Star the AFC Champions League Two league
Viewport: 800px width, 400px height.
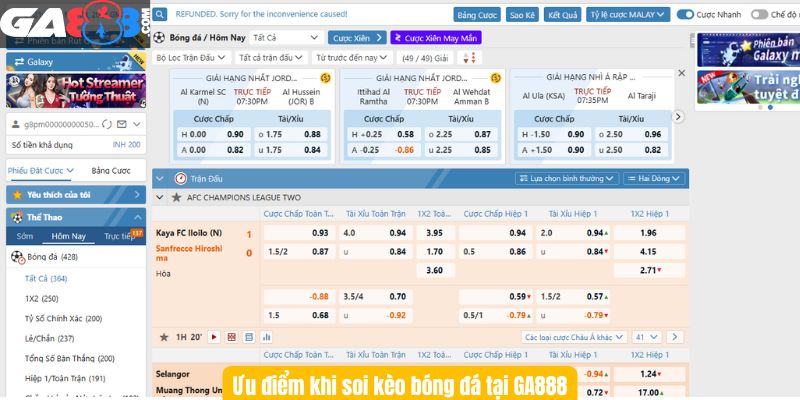[177, 197]
